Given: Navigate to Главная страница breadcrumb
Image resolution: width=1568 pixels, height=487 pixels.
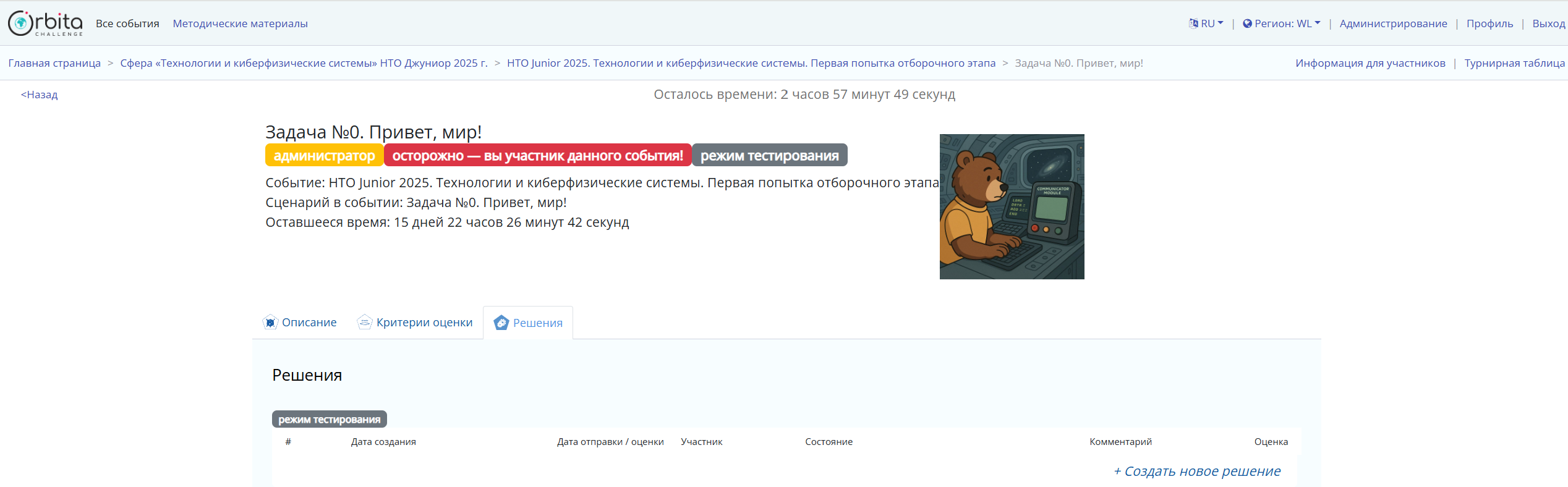Looking at the screenshot, I should tap(54, 63).
